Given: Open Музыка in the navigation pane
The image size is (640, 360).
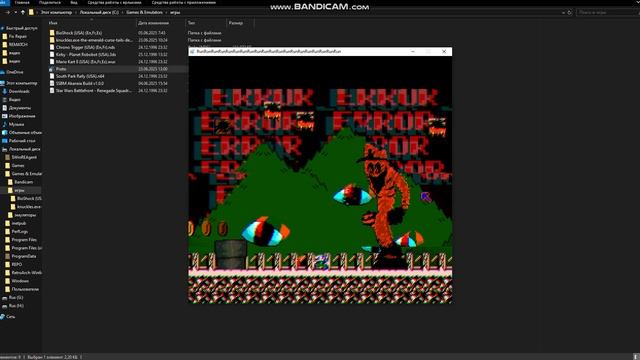Looking at the screenshot, I should coord(16,124).
